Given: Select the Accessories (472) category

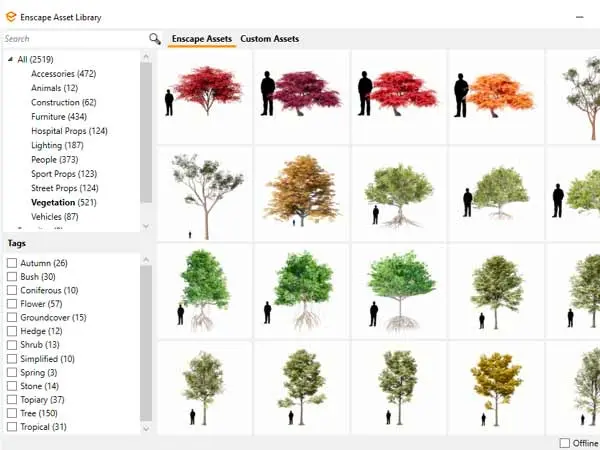Looking at the screenshot, I should (64, 73).
